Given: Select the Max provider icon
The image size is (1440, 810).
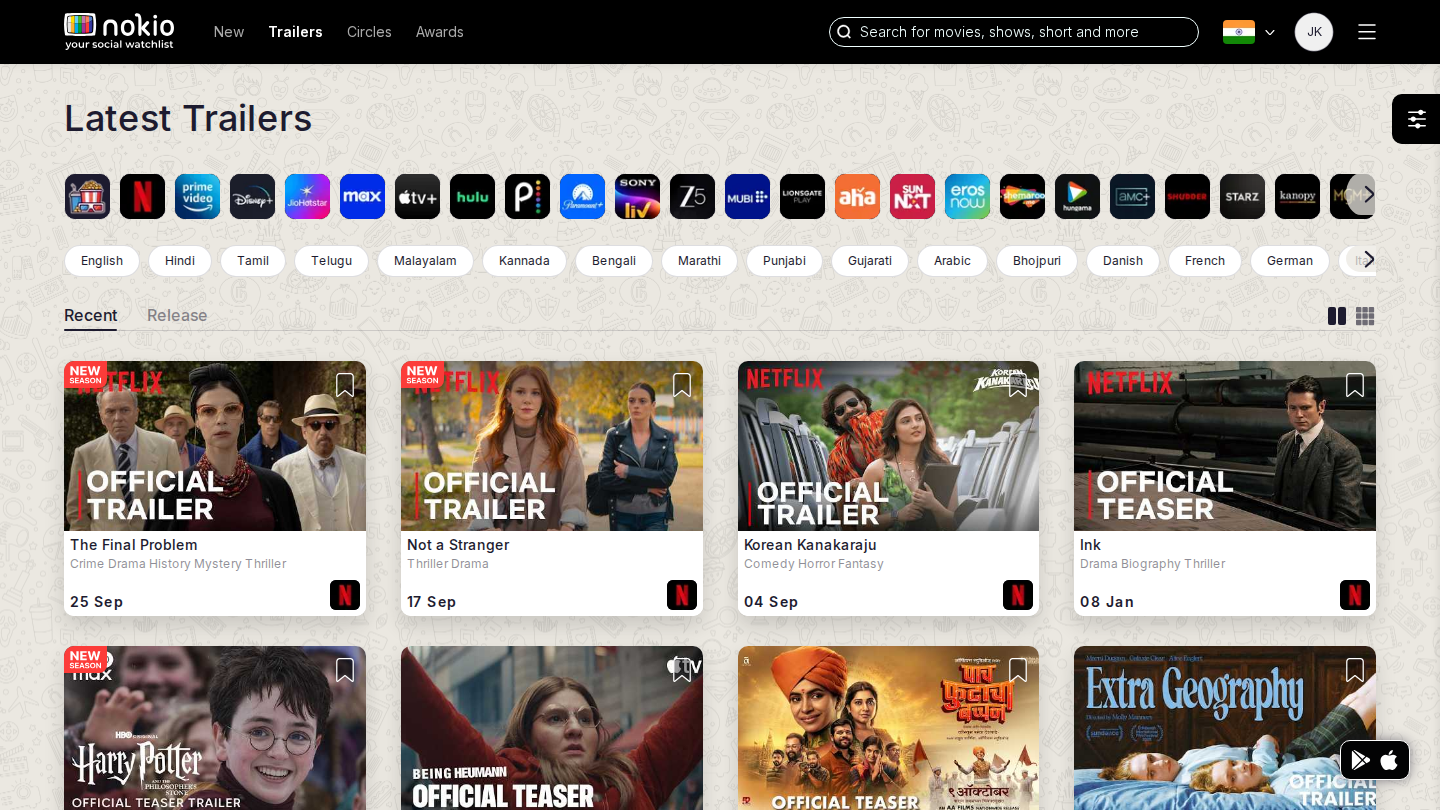Looking at the screenshot, I should click(362, 196).
